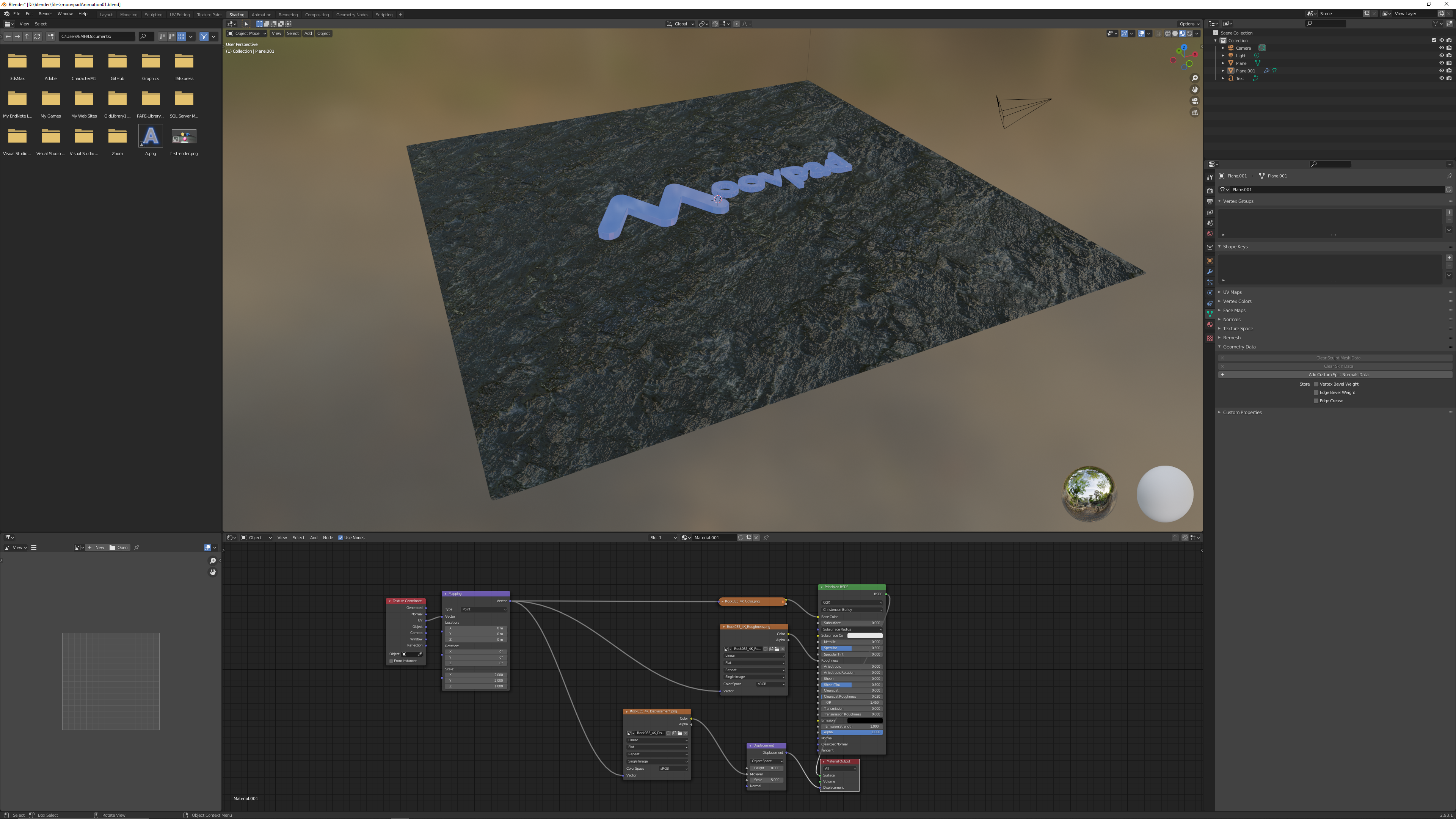Add vertex group with plus button
This screenshot has height=819, width=1456.
click(x=1449, y=212)
